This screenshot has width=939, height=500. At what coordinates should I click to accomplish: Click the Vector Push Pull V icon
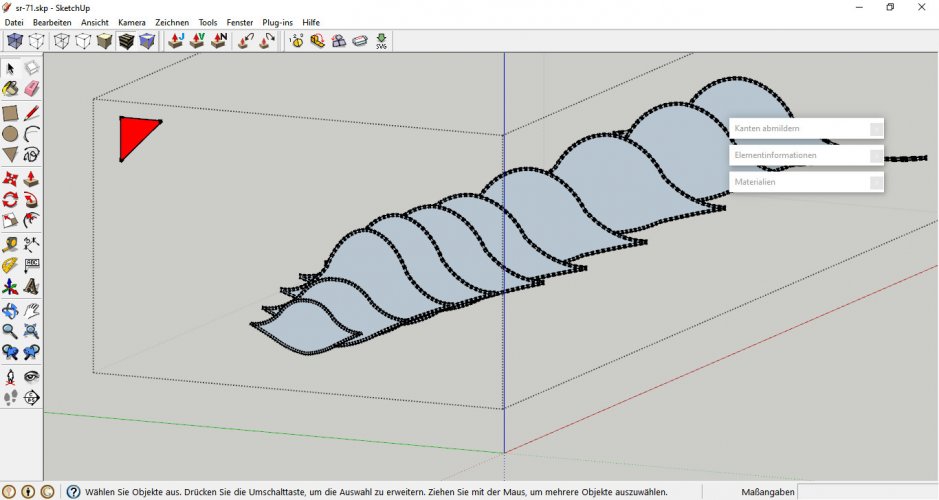click(x=198, y=41)
